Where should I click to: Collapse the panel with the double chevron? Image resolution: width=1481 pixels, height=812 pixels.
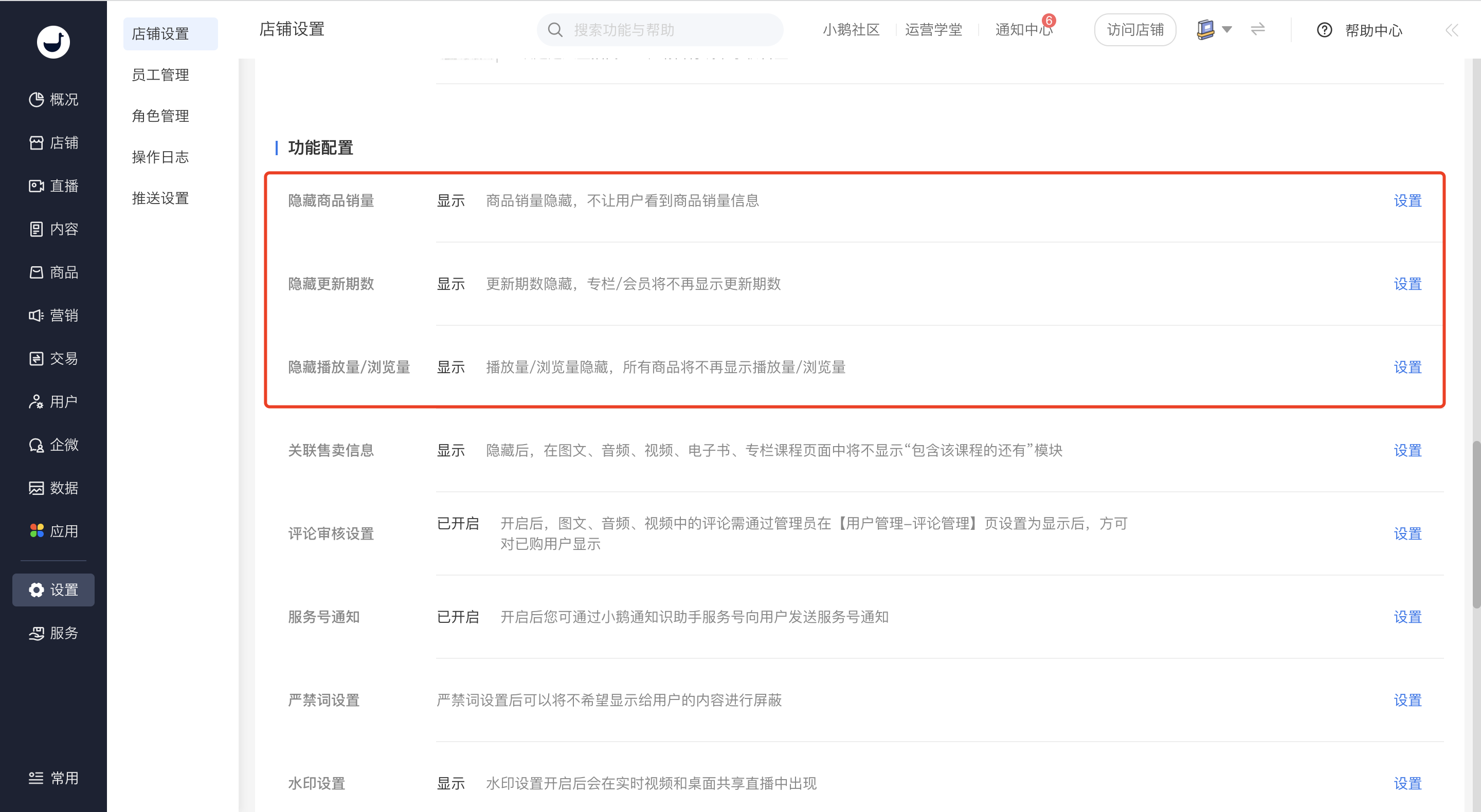(x=1452, y=30)
